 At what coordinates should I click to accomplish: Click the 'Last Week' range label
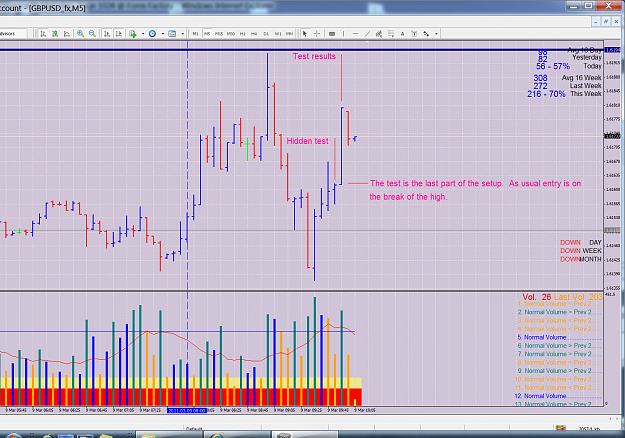click(585, 86)
